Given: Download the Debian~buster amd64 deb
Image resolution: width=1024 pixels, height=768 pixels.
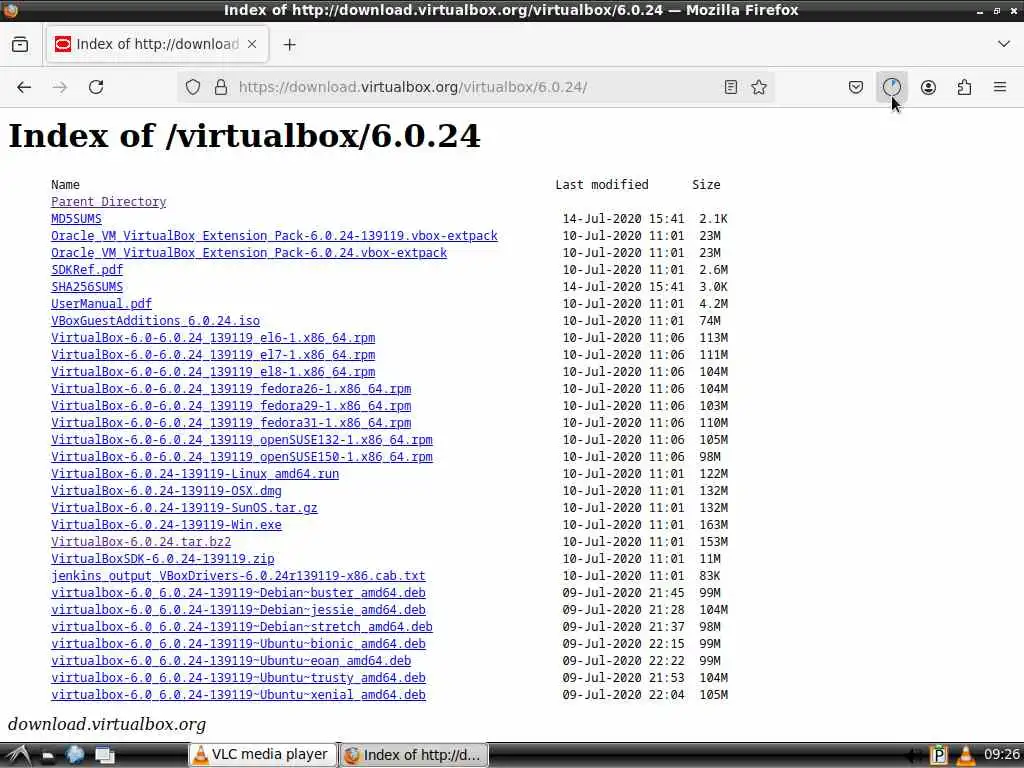Looking at the screenshot, I should pyautogui.click(x=238, y=592).
